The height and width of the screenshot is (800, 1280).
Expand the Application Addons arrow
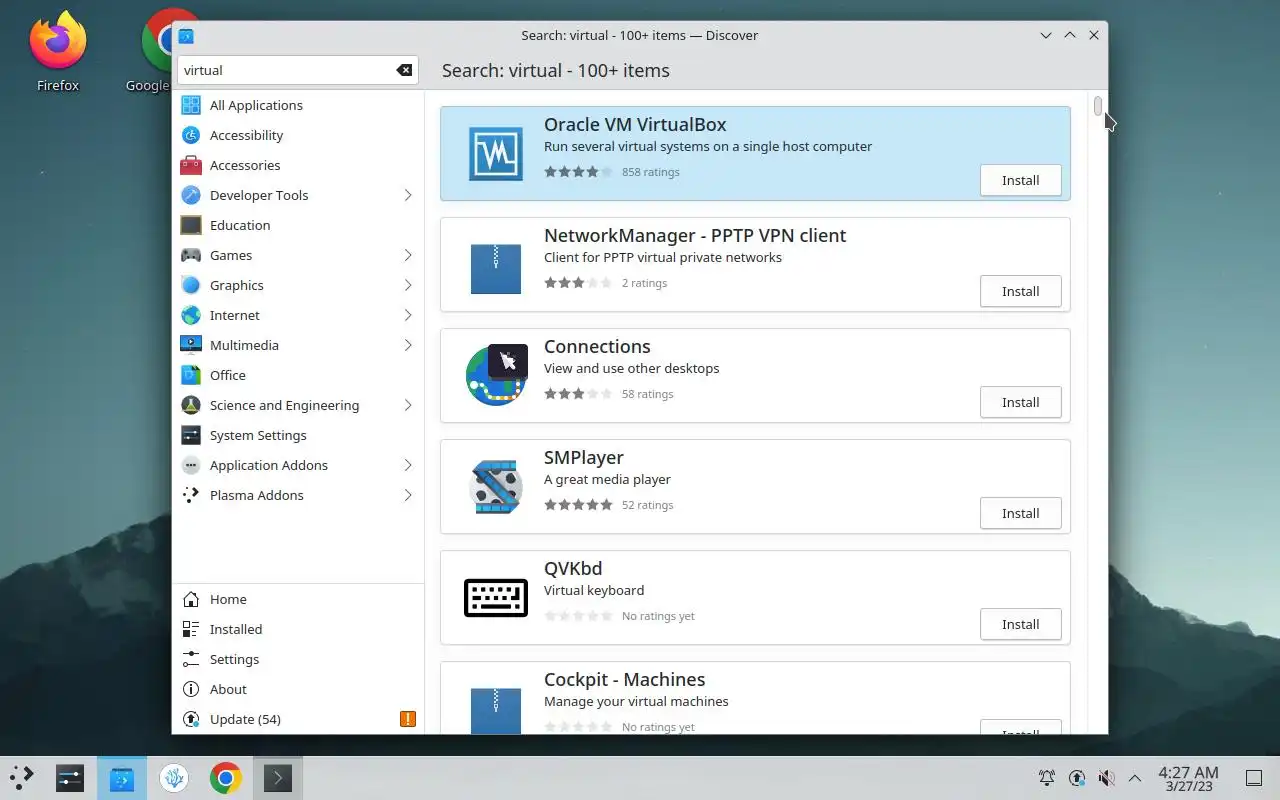coord(408,465)
